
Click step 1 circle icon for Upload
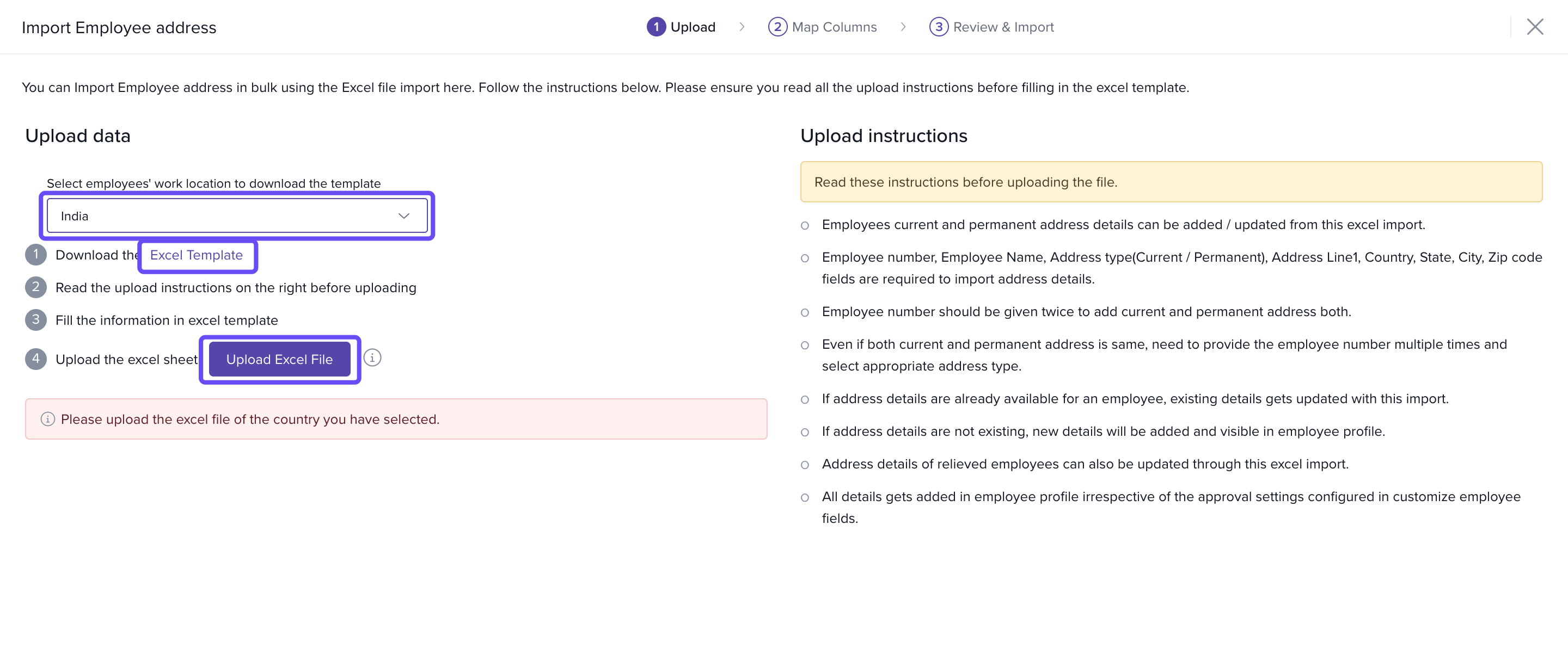[x=656, y=27]
